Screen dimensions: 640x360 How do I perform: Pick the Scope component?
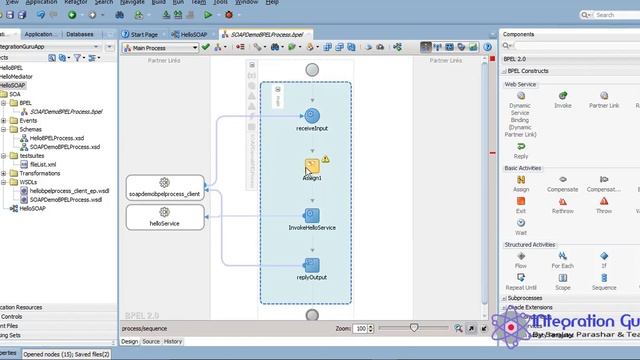(562, 282)
